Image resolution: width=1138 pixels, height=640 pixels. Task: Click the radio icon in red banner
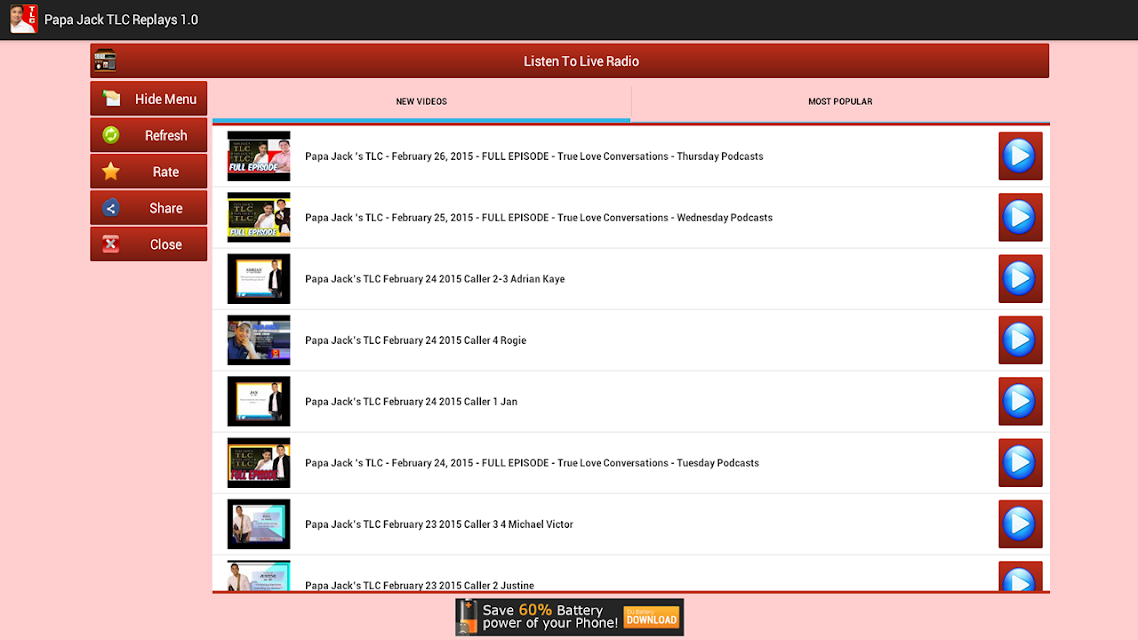[x=105, y=61]
